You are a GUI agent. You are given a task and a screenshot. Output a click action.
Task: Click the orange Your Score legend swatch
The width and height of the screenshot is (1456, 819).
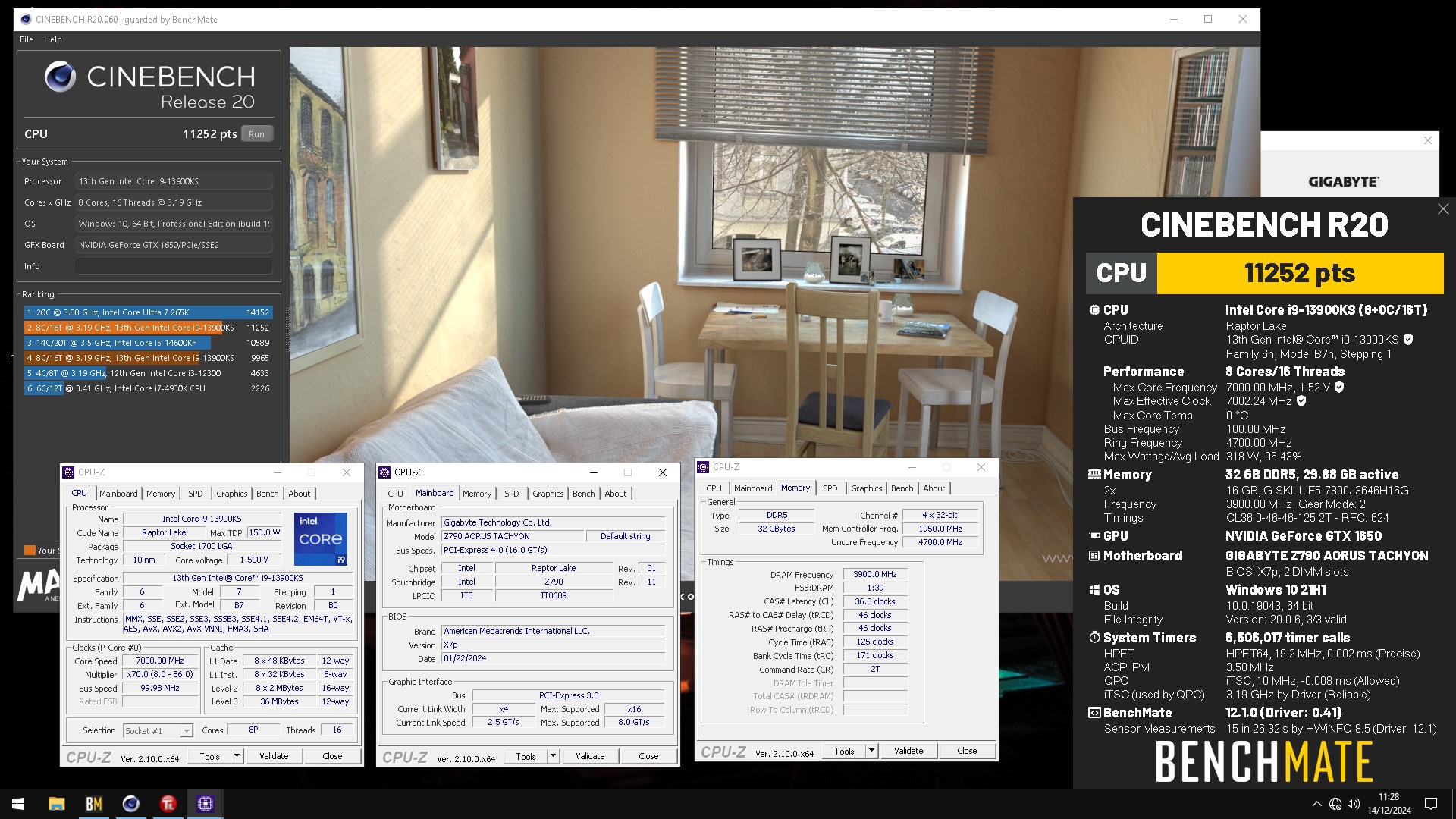tap(30, 551)
